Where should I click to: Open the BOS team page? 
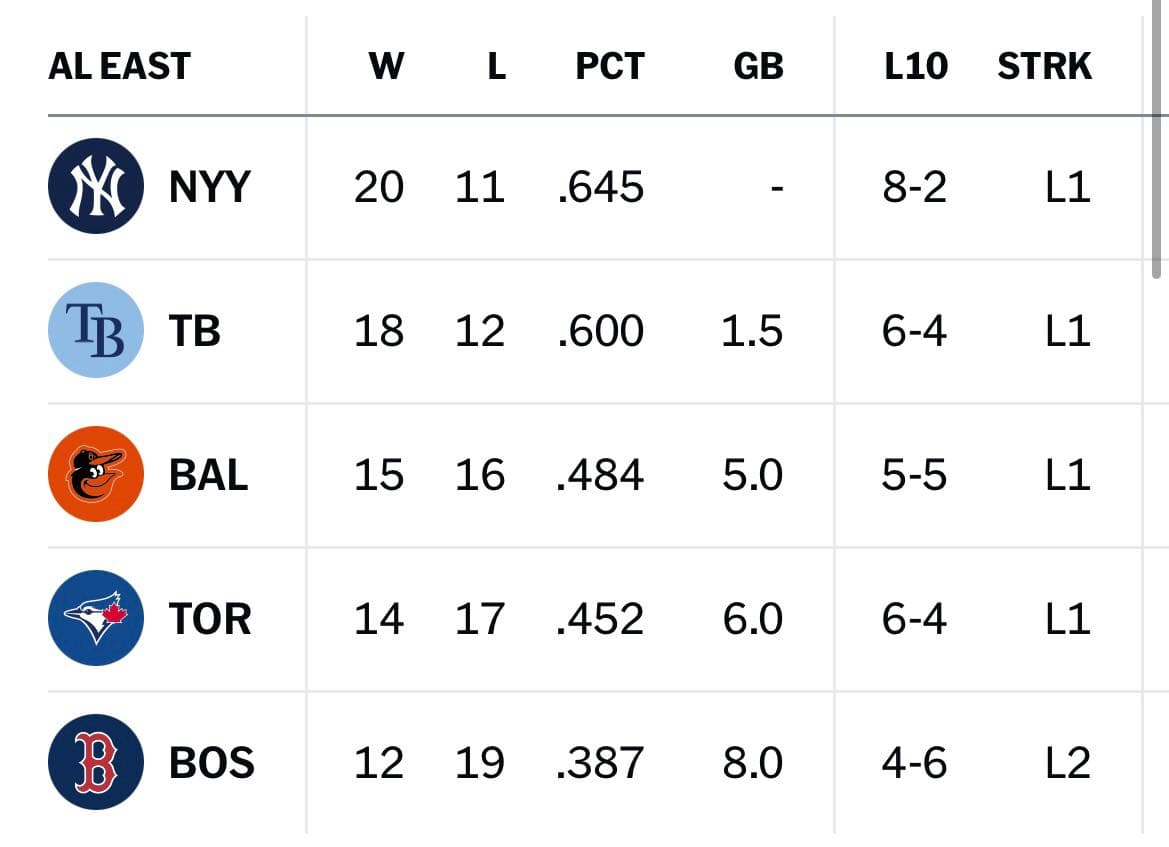212,763
